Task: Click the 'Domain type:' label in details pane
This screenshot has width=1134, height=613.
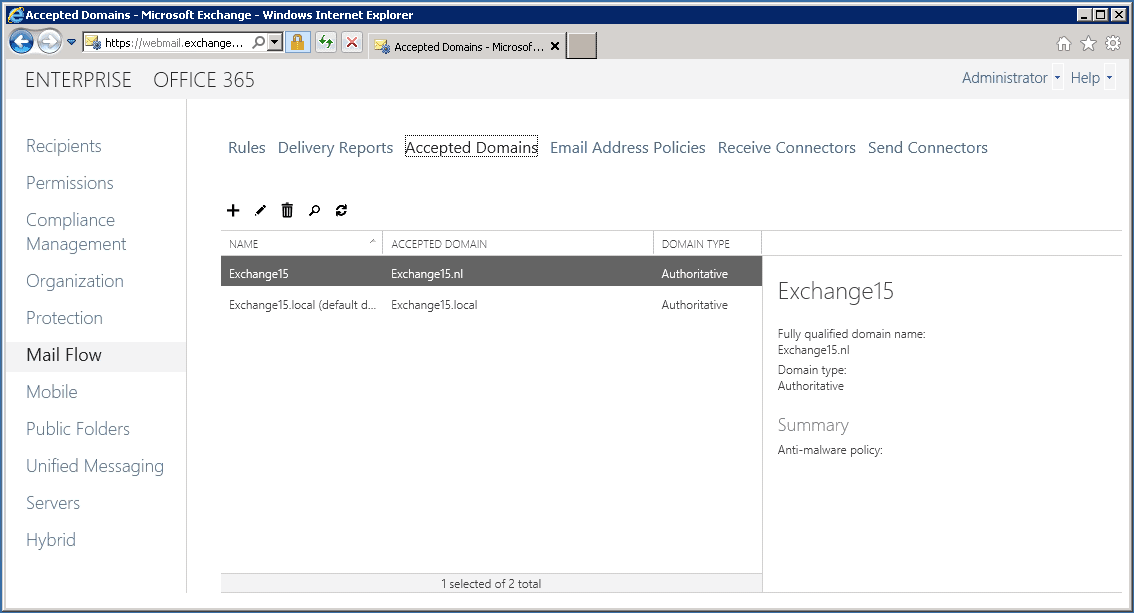Action: [811, 370]
